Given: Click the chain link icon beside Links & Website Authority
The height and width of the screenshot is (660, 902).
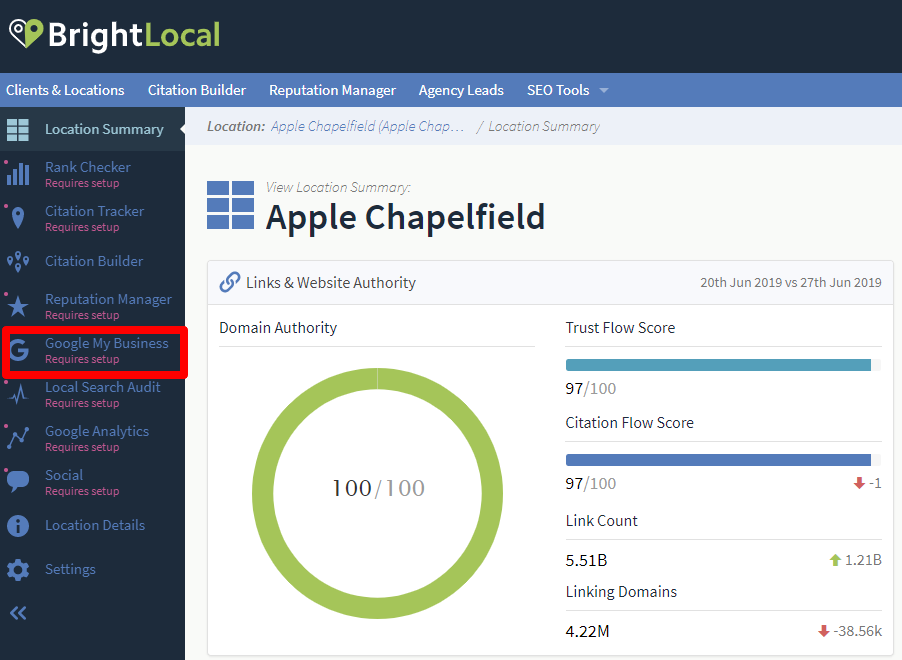Looking at the screenshot, I should [x=230, y=282].
